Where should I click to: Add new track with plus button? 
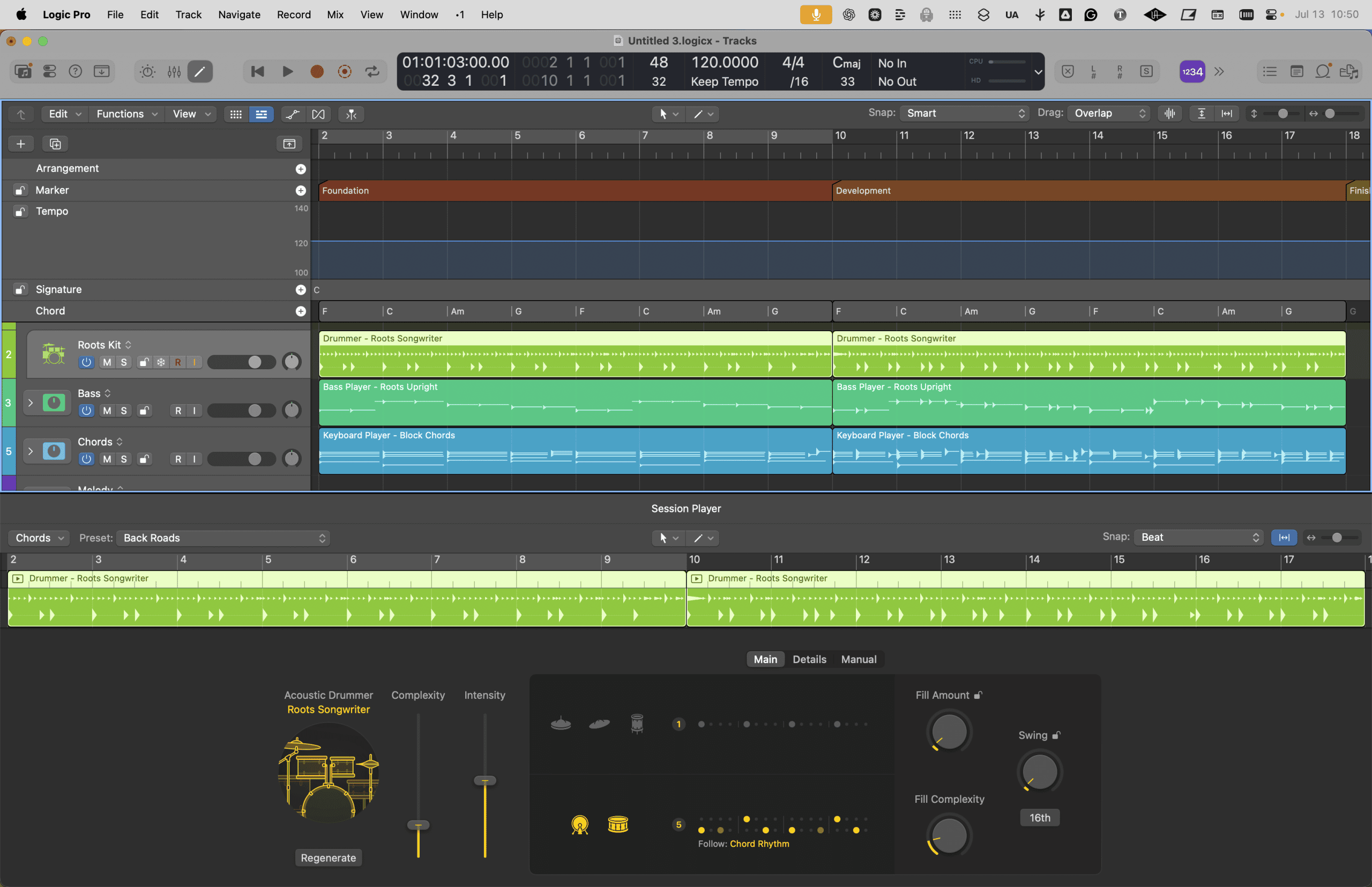[x=21, y=144]
